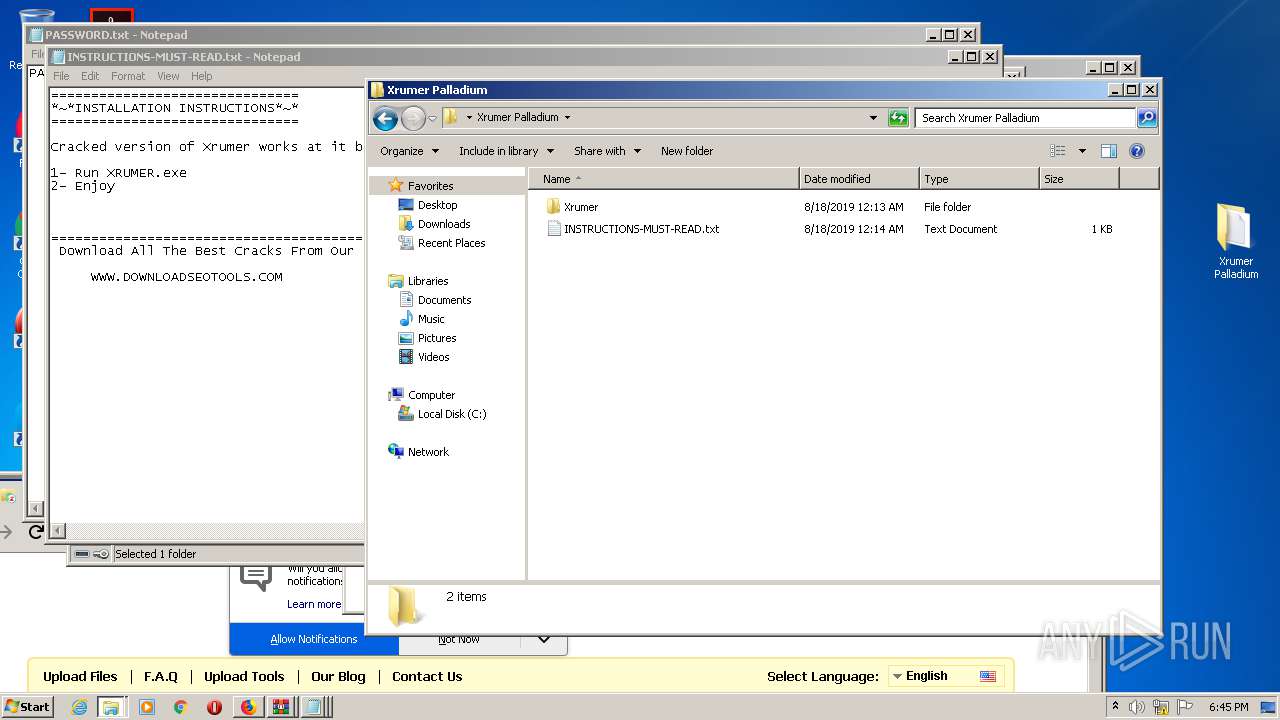Open the Share with dropdown
This screenshot has width=1280, height=720.
[606, 151]
